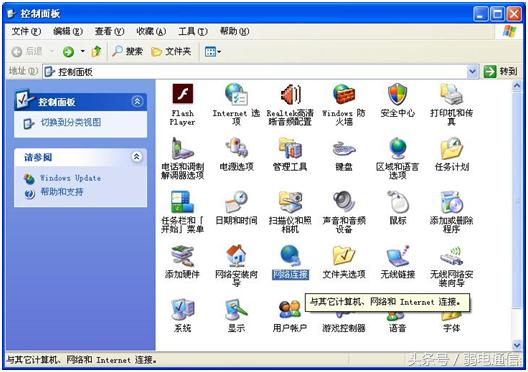Open the Windows Update link
528x372 pixels.
[x=70, y=178]
